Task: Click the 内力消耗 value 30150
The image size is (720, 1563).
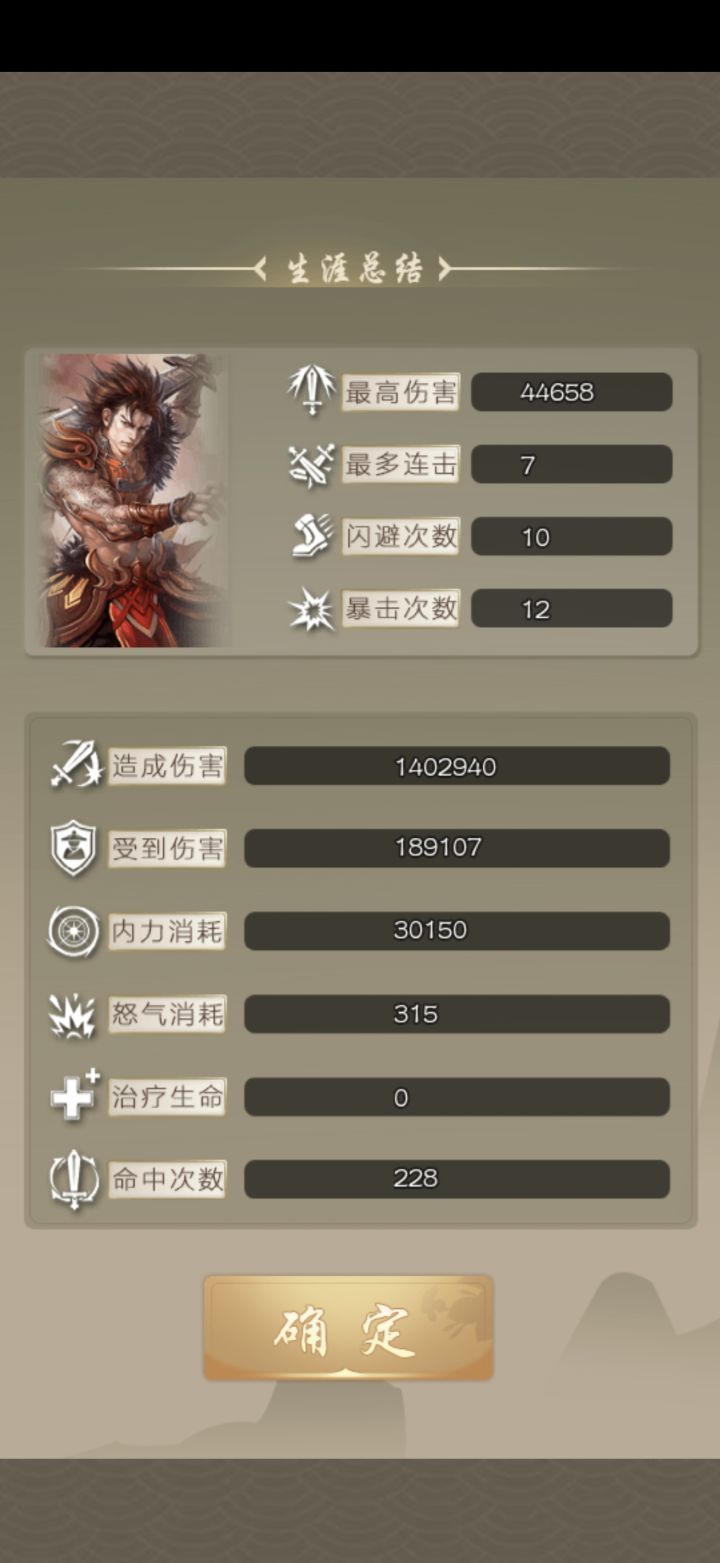Action: (x=457, y=931)
